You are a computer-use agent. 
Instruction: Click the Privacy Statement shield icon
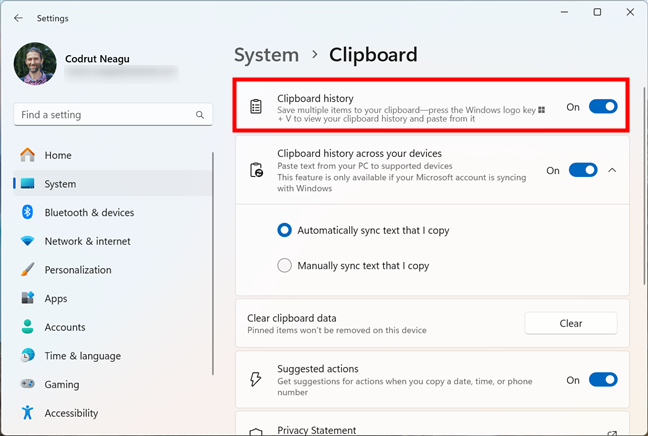[256, 432]
